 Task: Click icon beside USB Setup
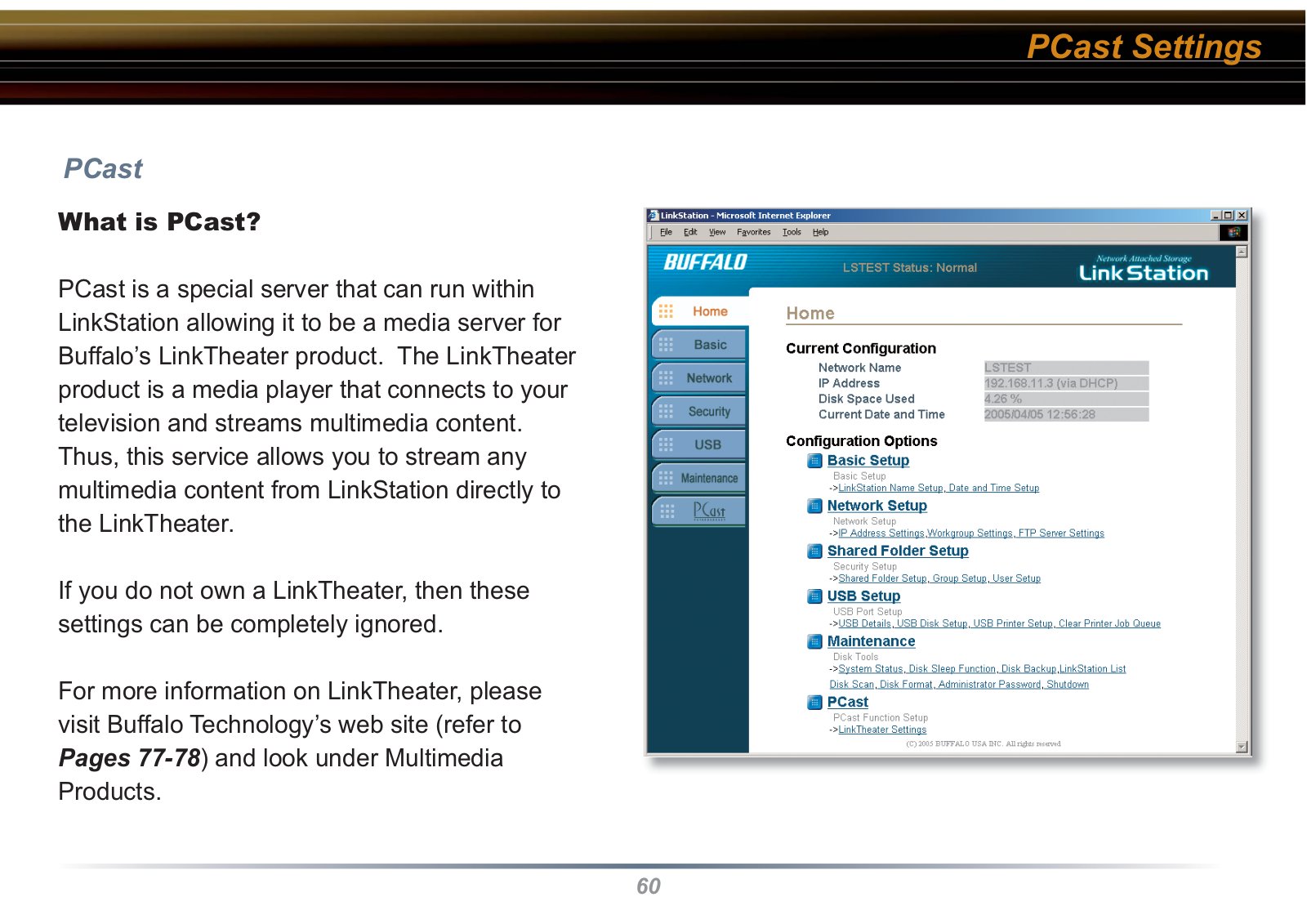coord(814,596)
